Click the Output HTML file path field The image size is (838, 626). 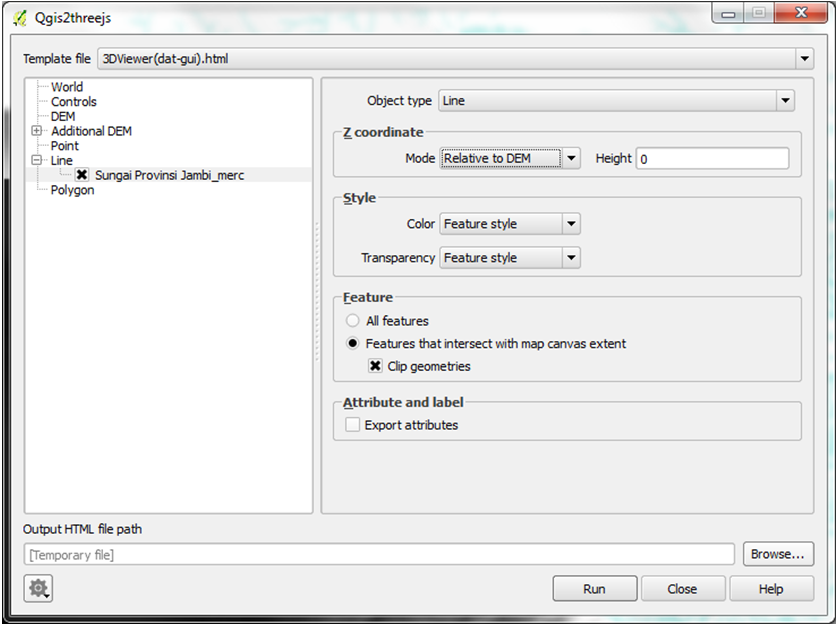[379, 554]
